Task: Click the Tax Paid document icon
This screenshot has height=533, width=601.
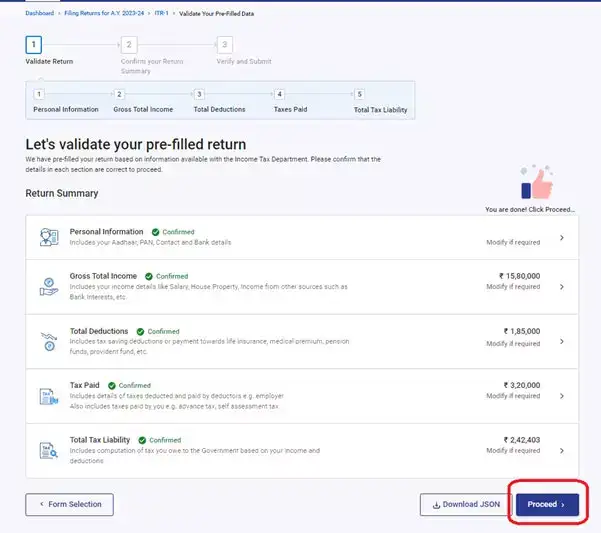Action: coord(49,396)
